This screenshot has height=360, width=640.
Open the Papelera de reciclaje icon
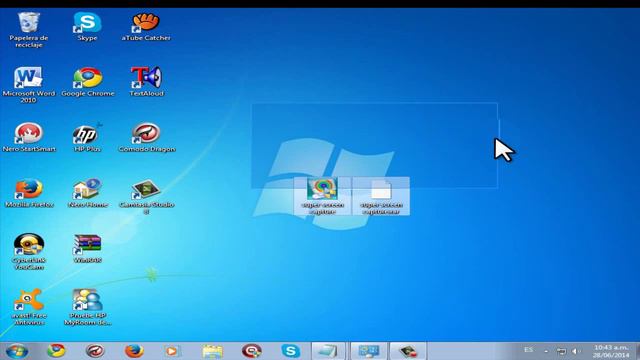(29, 29)
